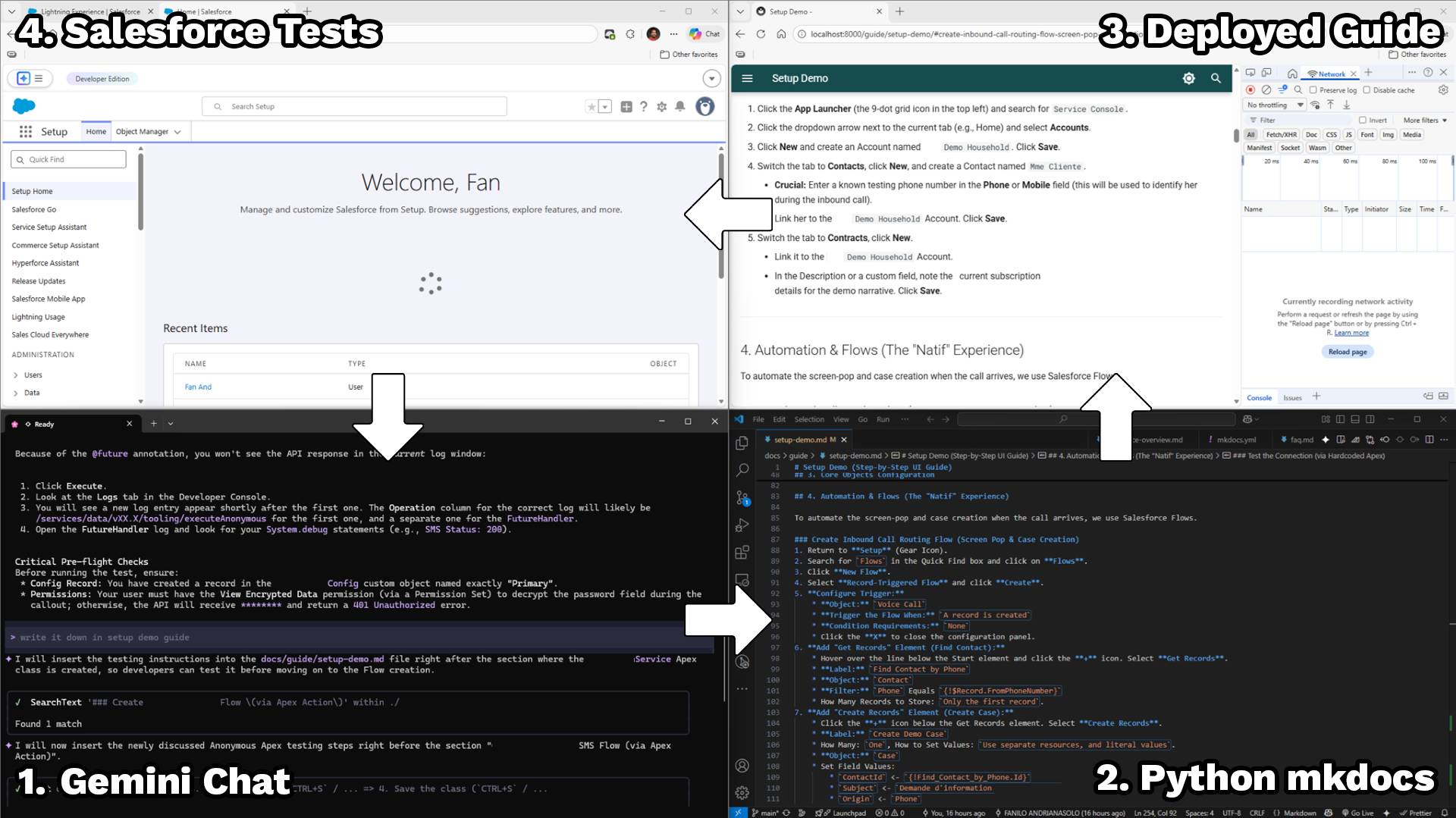The image size is (1456, 818).
Task: Open the Selection menu in VS Code
Action: coord(808,419)
